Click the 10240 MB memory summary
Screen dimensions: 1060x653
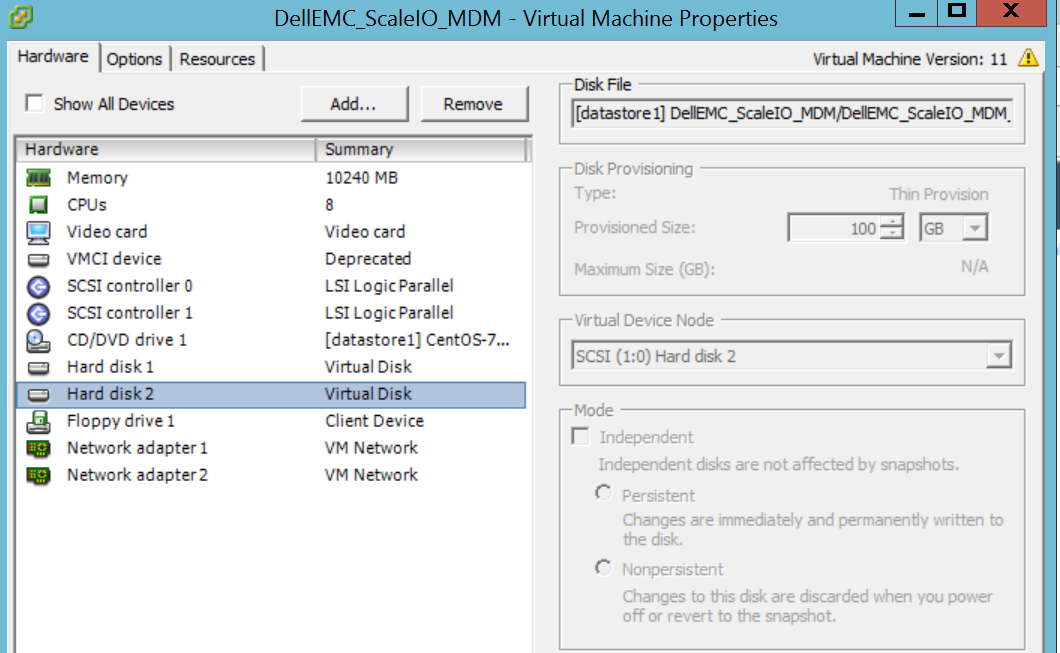tap(362, 178)
